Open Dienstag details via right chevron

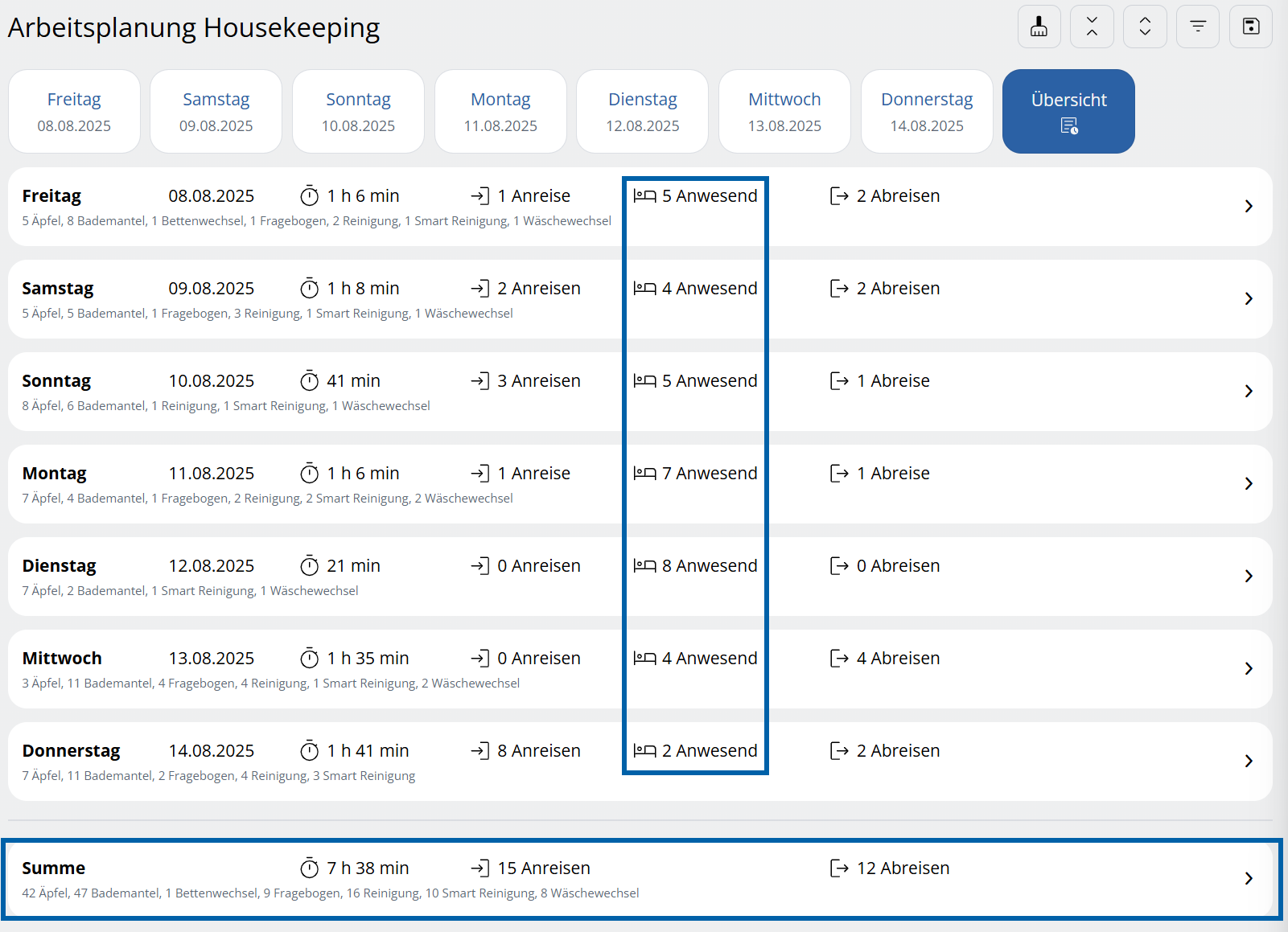(x=1249, y=577)
